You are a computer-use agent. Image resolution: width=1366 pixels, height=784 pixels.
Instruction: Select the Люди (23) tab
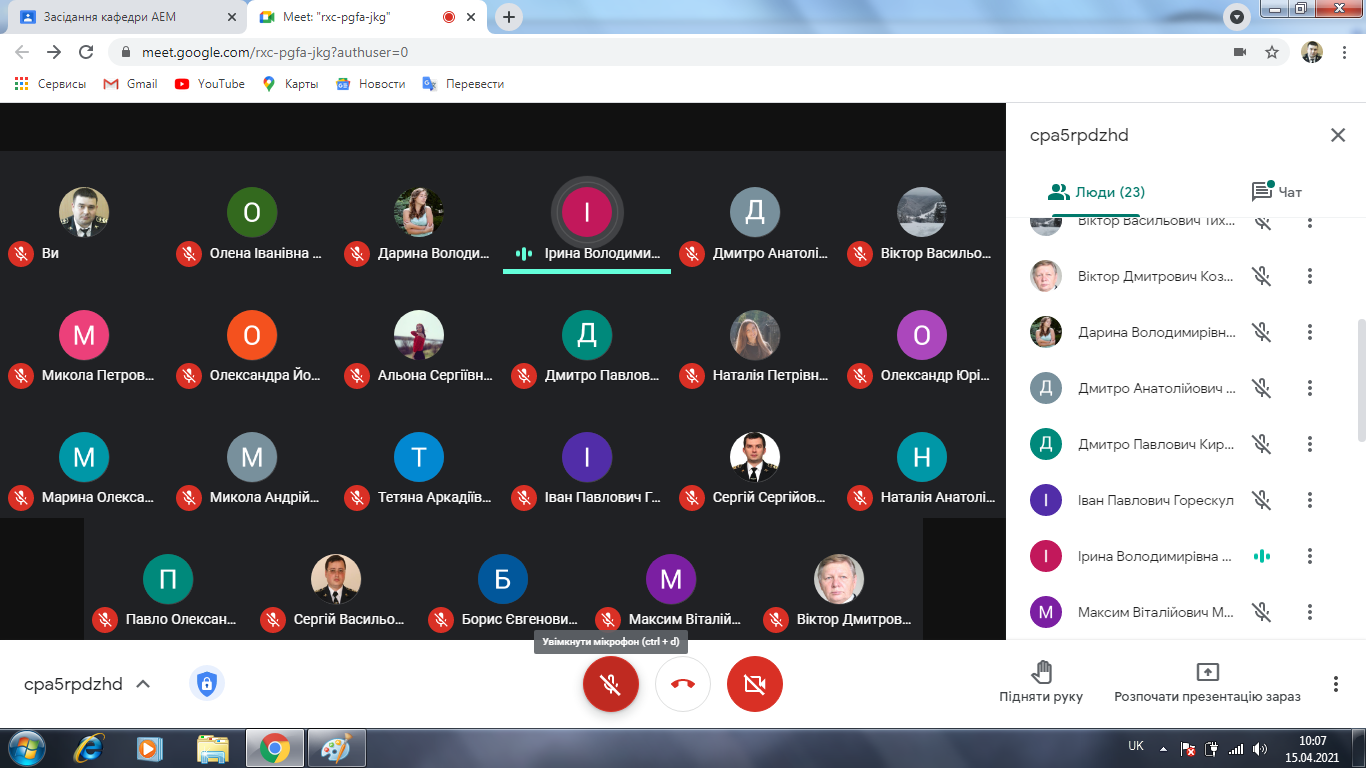point(1095,192)
